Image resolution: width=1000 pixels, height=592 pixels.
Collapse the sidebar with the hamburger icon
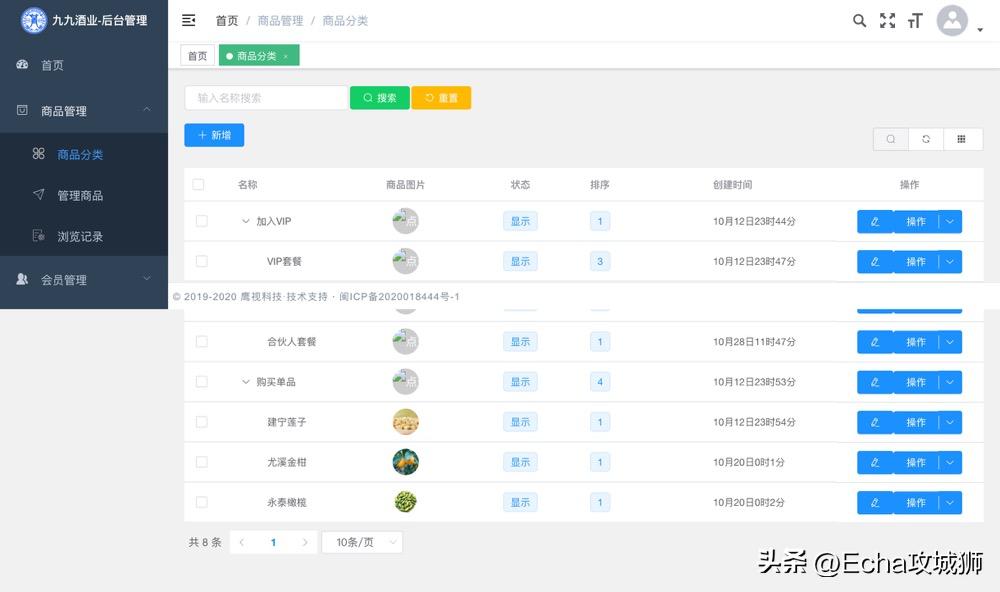click(x=189, y=19)
